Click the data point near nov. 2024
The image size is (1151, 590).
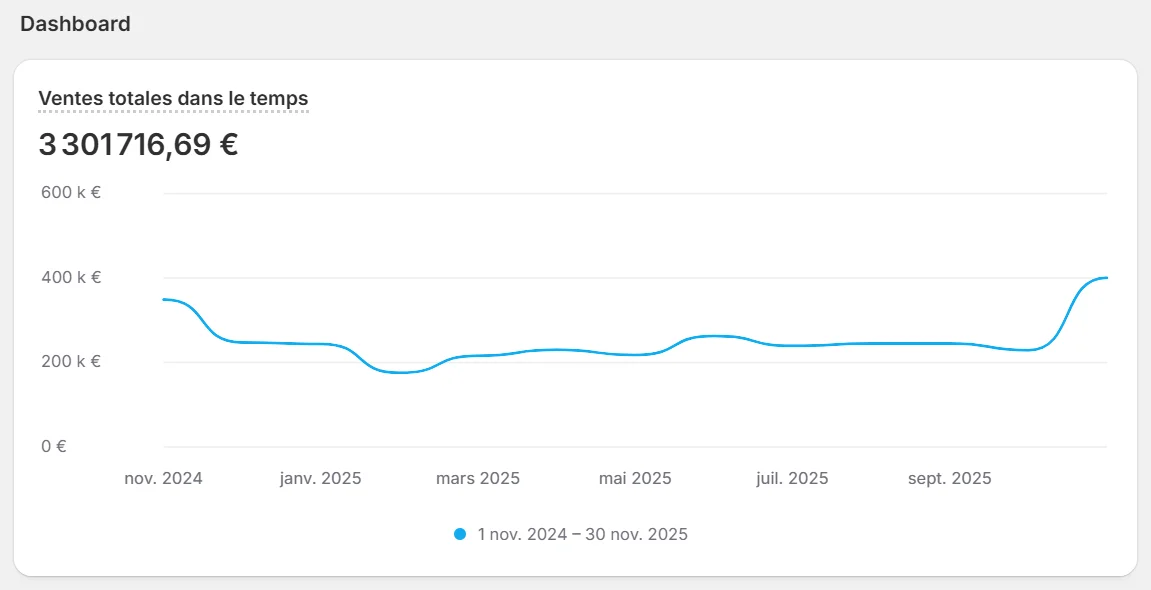[165, 299]
